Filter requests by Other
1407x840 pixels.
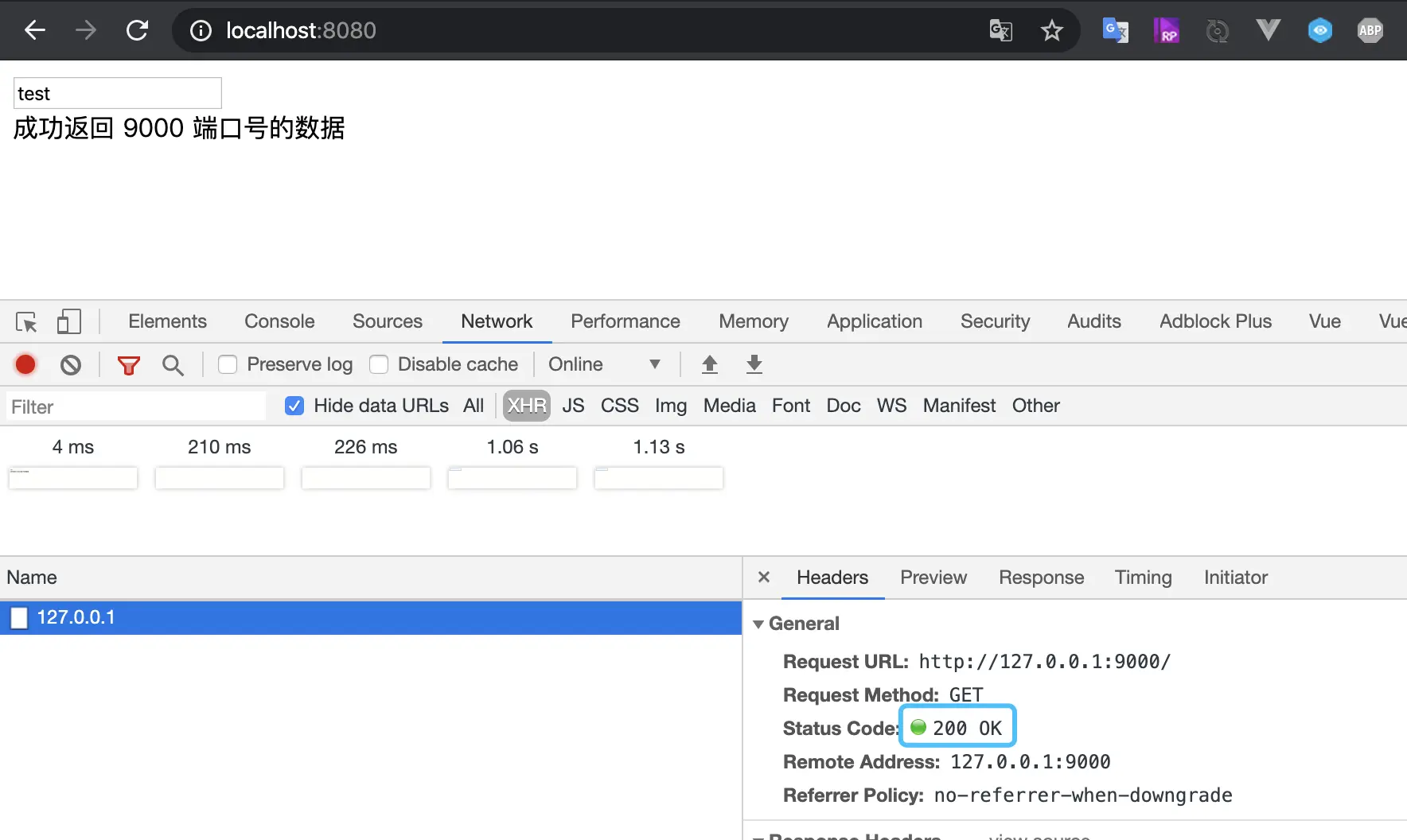pyautogui.click(x=1036, y=406)
